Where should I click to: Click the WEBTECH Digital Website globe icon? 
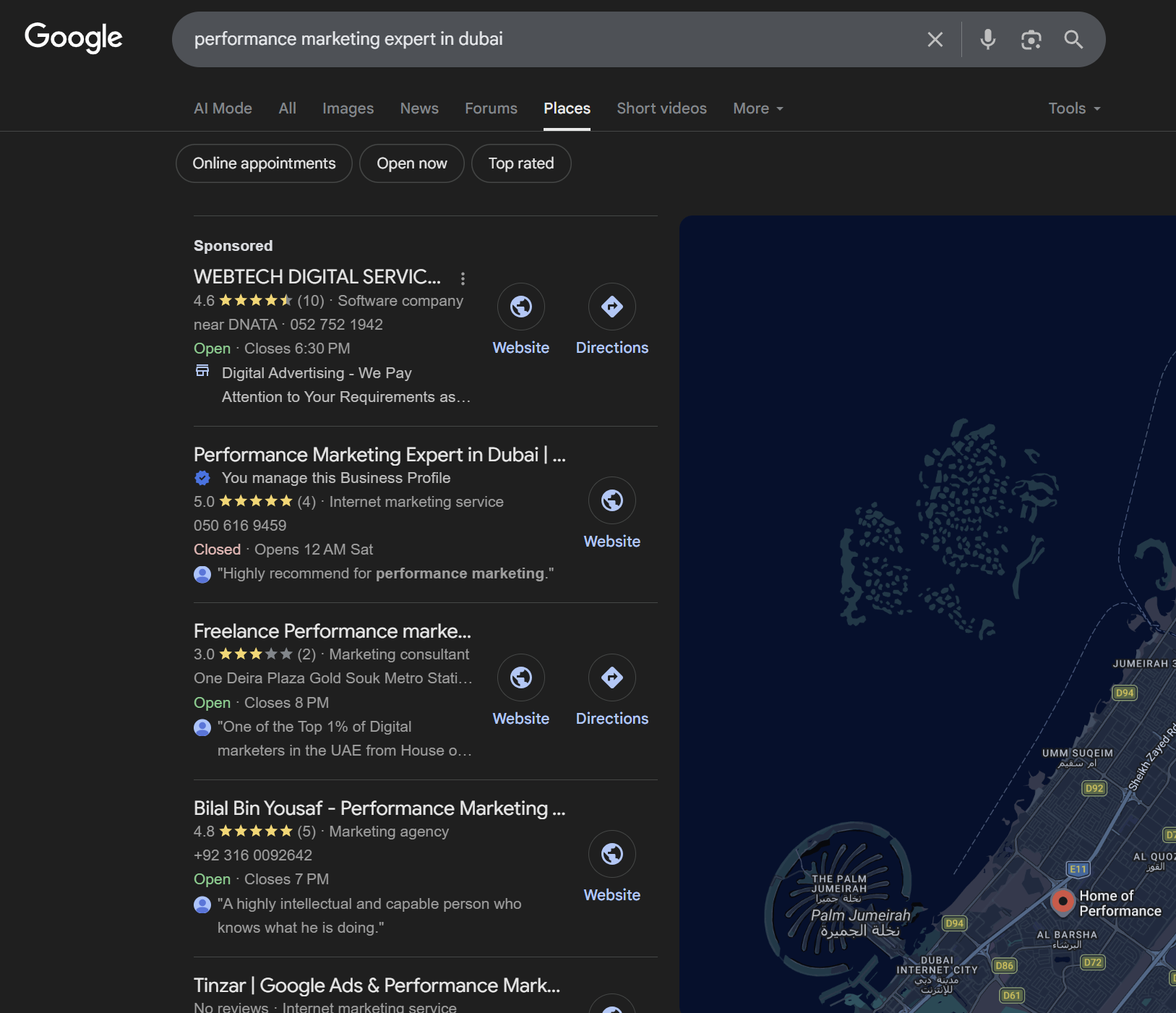(521, 307)
